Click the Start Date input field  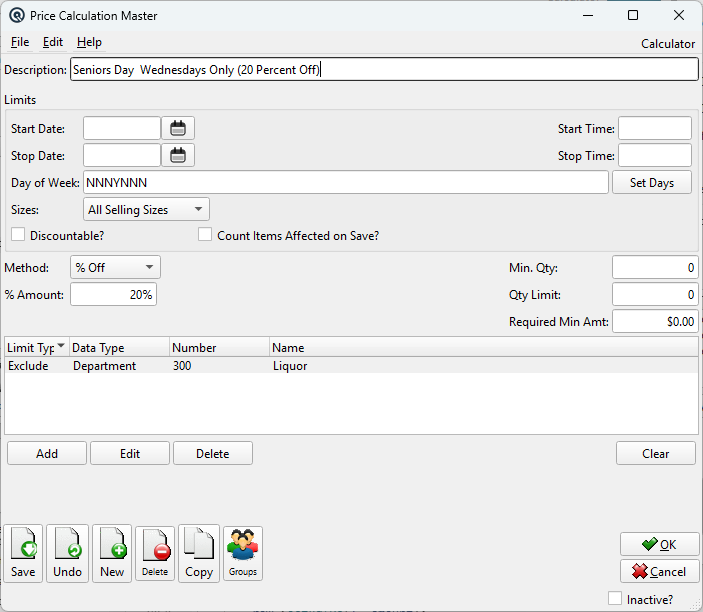click(x=122, y=129)
